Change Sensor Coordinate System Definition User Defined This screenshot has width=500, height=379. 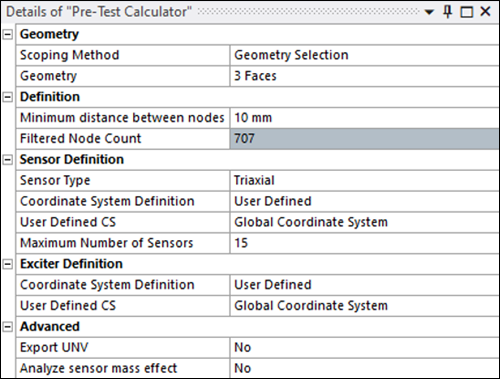(364, 201)
